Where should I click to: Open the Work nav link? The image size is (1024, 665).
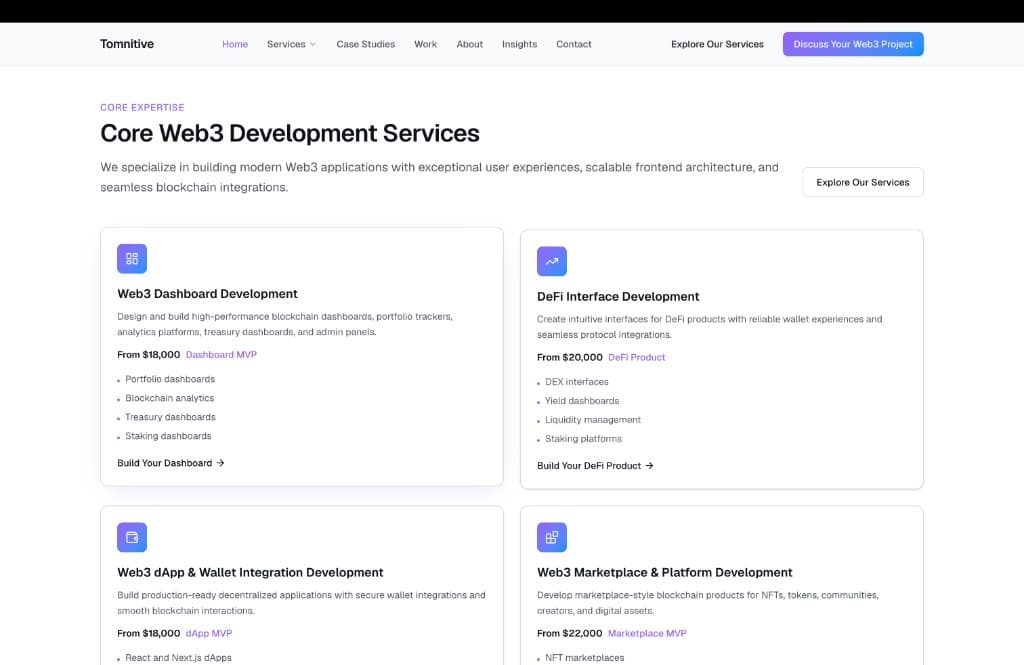coord(425,44)
